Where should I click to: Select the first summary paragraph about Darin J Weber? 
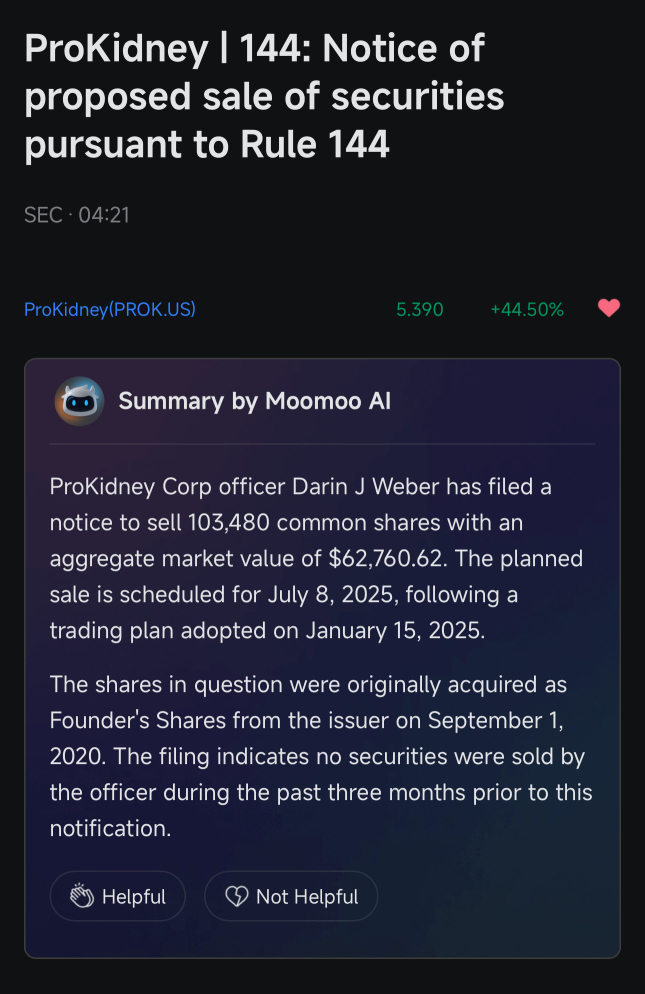[x=316, y=558]
